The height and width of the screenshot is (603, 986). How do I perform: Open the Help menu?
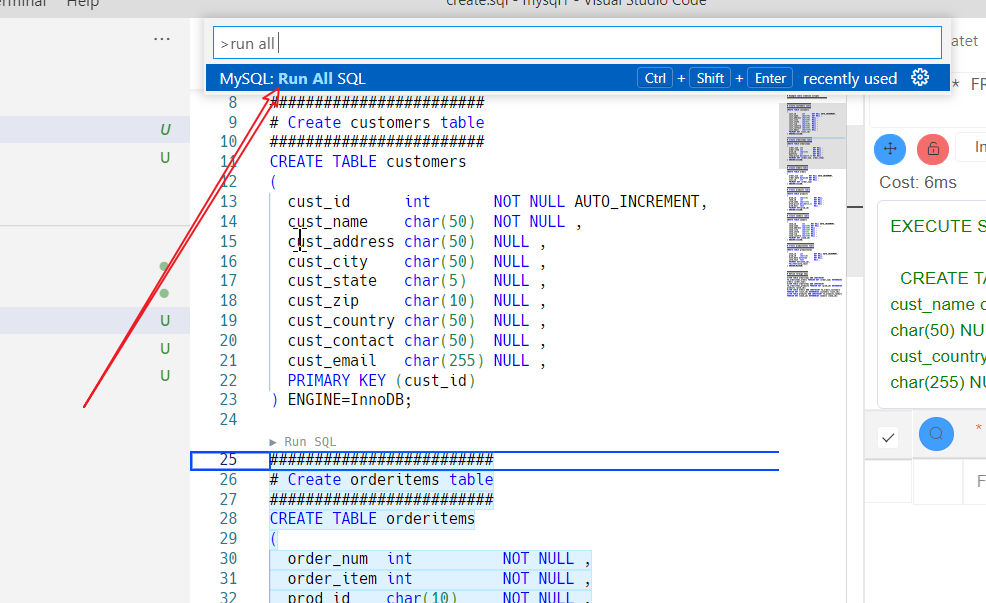coord(82,4)
